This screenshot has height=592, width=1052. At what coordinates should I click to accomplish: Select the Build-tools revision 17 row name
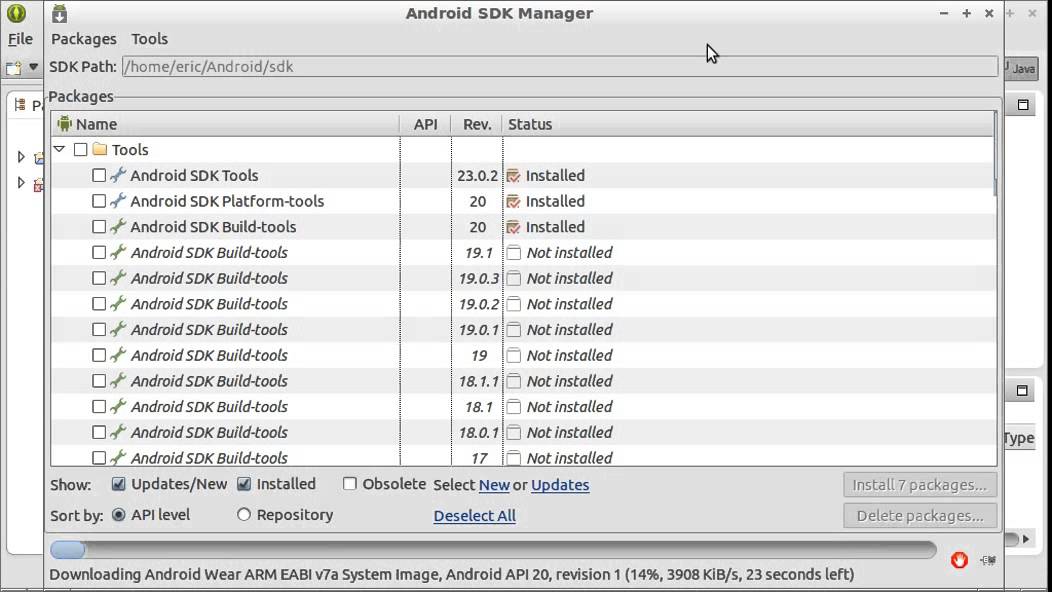209,458
